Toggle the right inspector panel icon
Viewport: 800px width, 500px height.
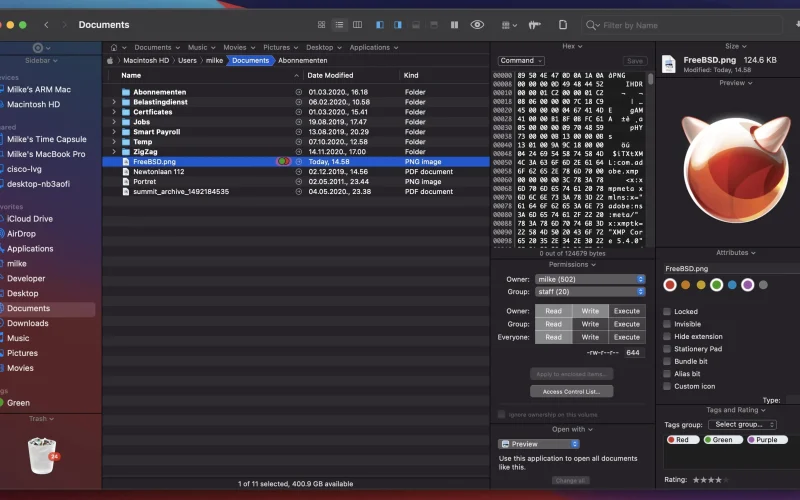(397, 24)
